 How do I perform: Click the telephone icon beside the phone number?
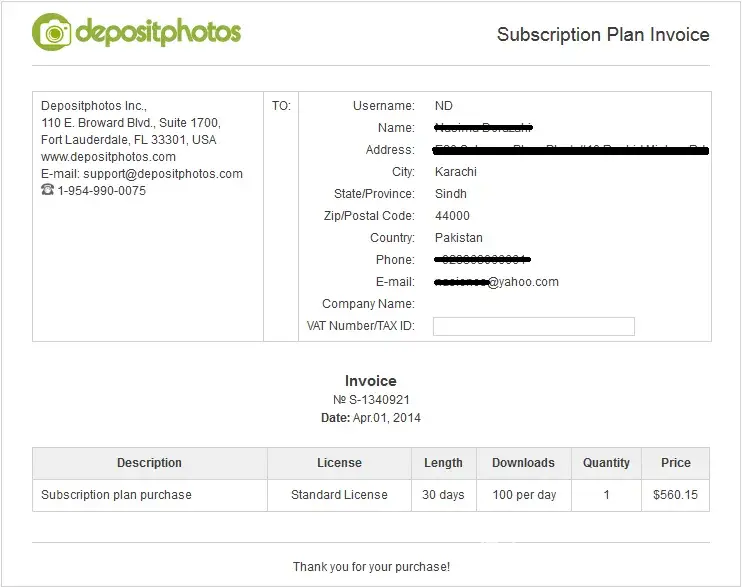[x=47, y=190]
